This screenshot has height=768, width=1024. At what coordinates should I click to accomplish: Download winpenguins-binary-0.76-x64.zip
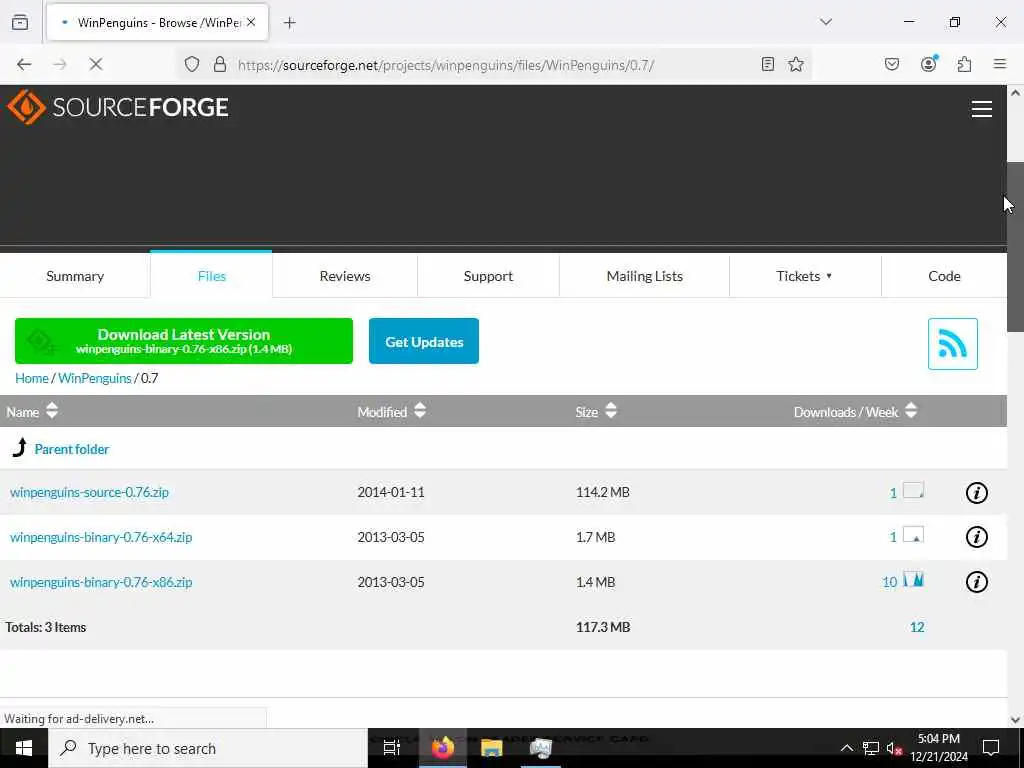coord(101,537)
